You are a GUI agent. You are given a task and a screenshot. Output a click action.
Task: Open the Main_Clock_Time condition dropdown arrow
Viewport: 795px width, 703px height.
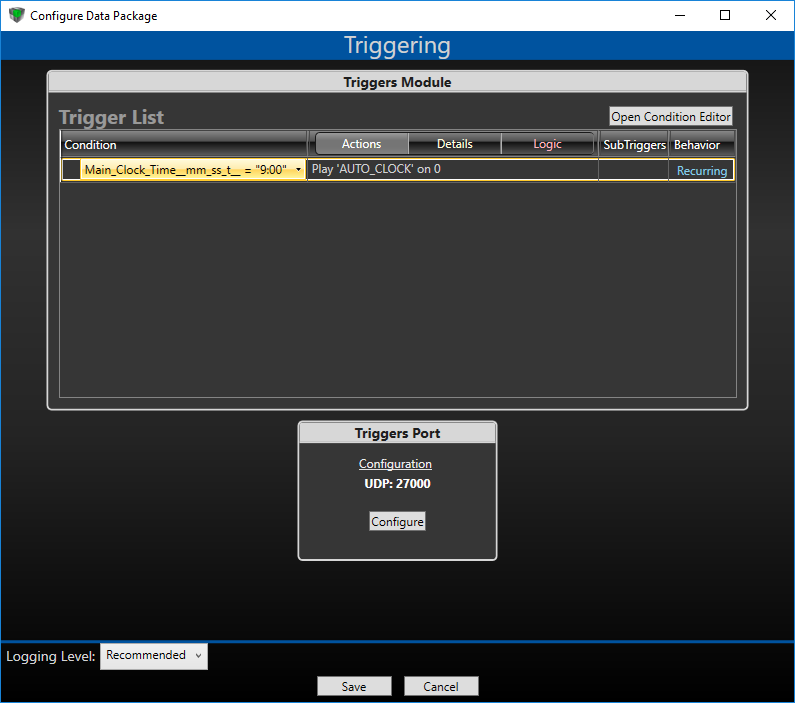[x=298, y=170]
